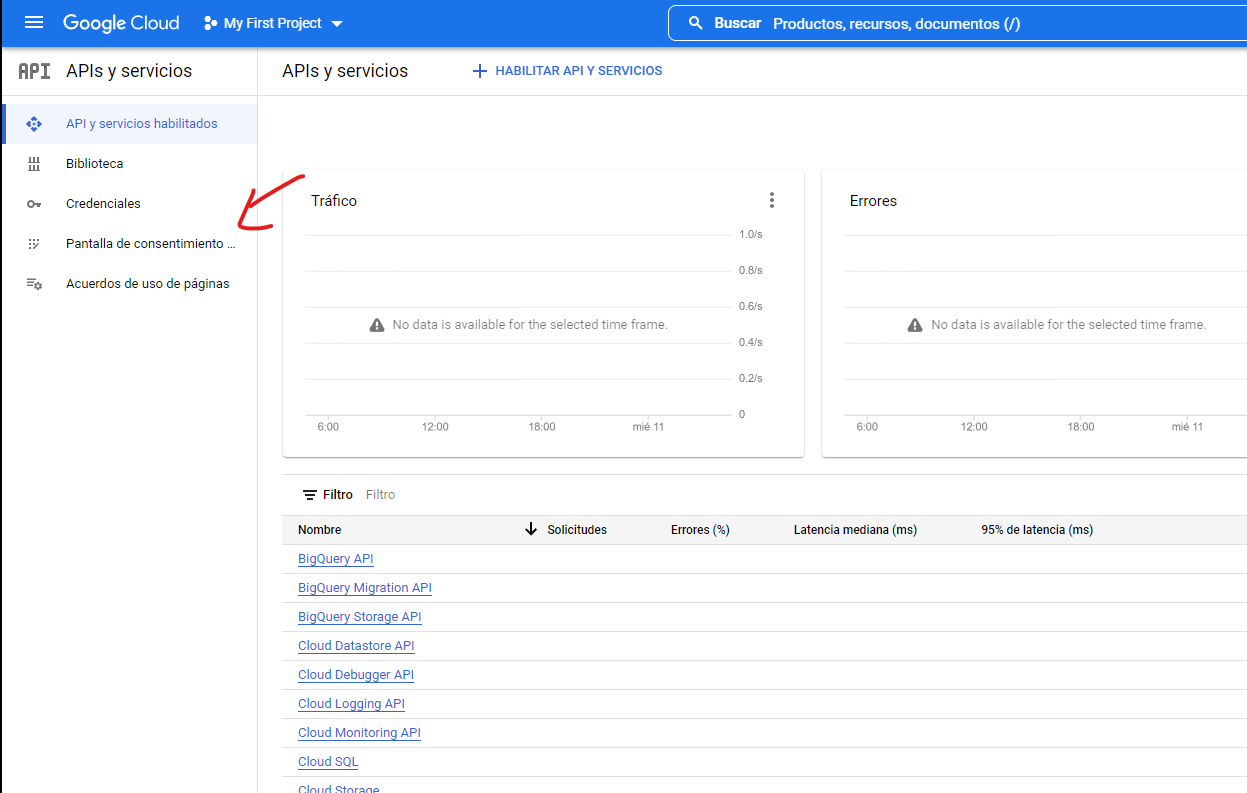Open the Tráfico chart three-dot menu
Image resolution: width=1247 pixels, height=793 pixels.
pos(771,200)
